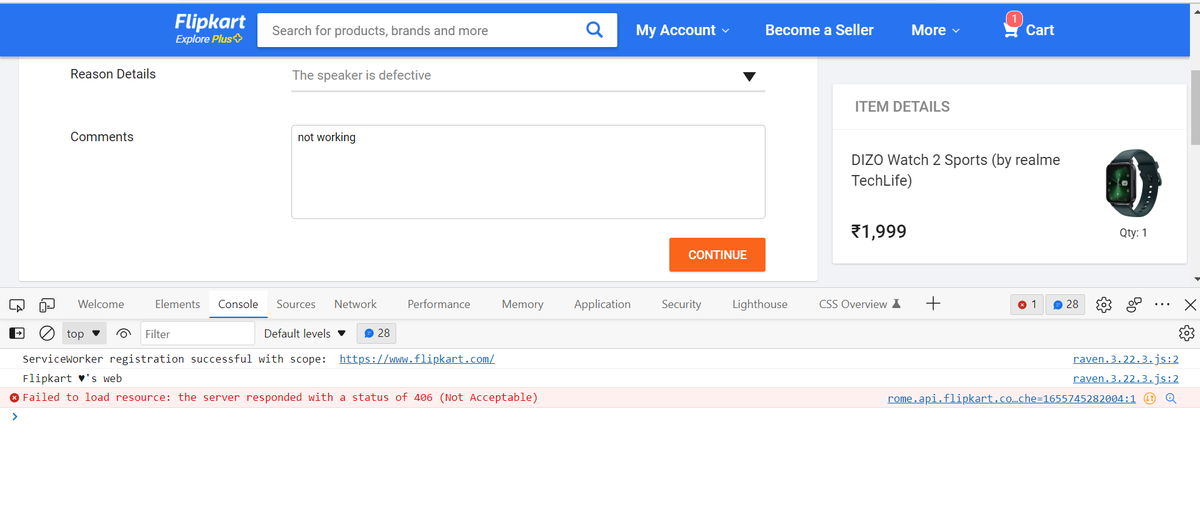Screen dimensions: 1200x527
Task: Open the Security tab
Action: click(x=681, y=304)
